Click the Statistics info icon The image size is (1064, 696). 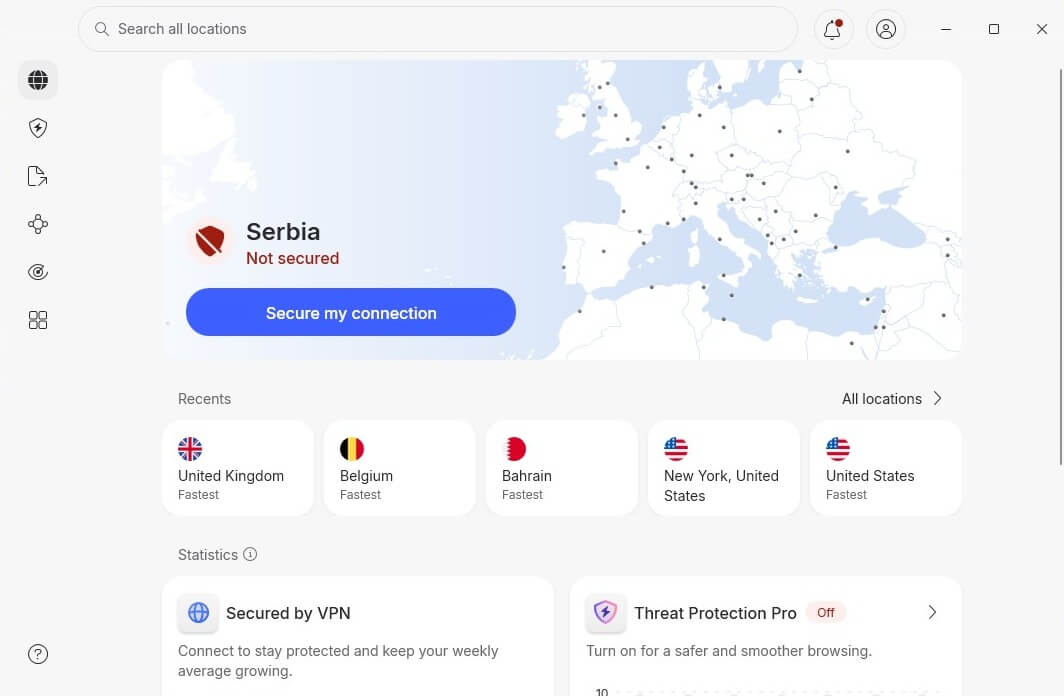[250, 554]
